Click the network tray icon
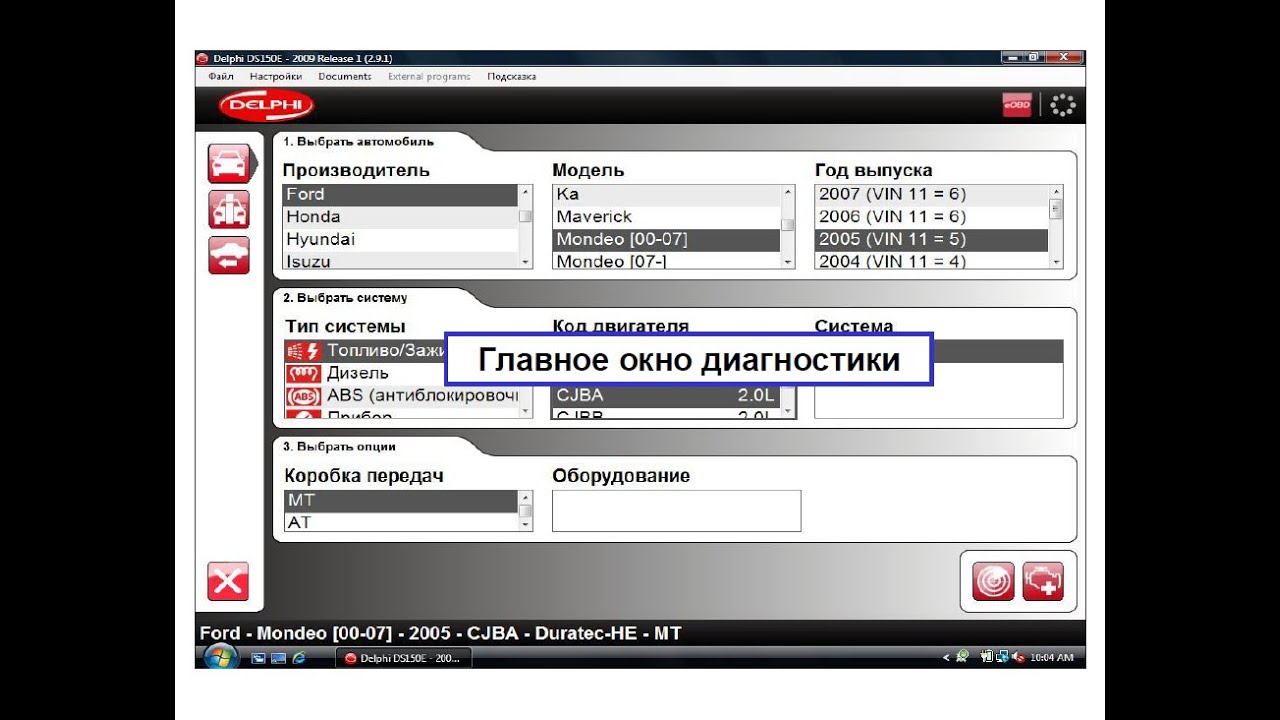 [x=1002, y=657]
